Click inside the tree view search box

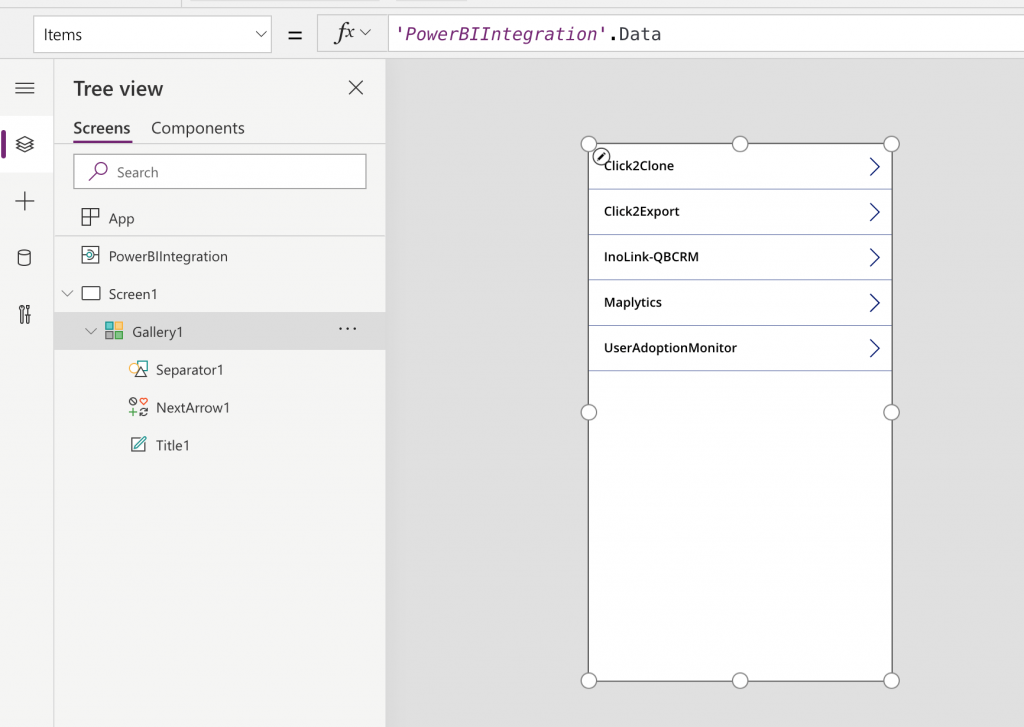tap(219, 171)
